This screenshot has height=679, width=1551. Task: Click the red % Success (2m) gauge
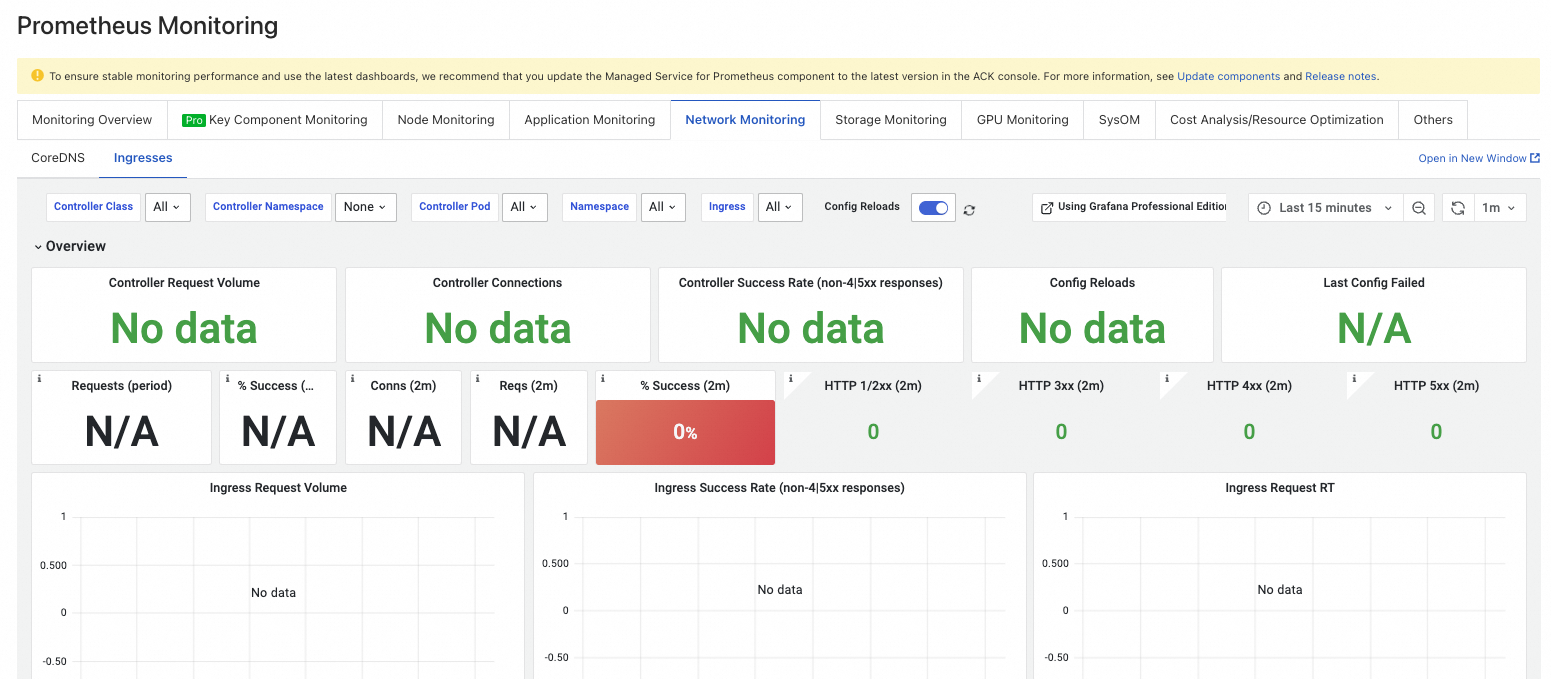pos(685,432)
